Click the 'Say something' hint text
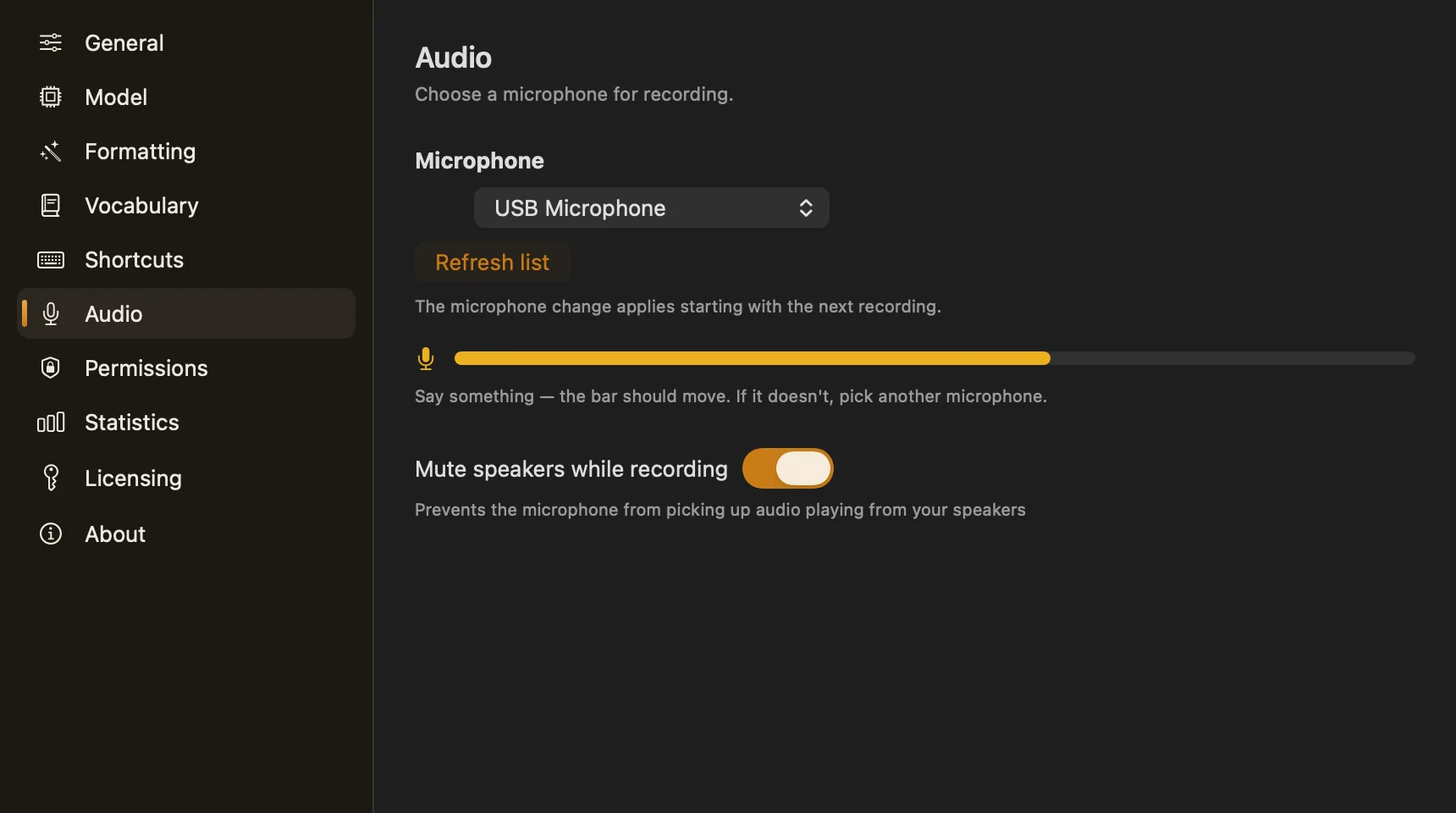The width and height of the screenshot is (1456, 813). 731,396
